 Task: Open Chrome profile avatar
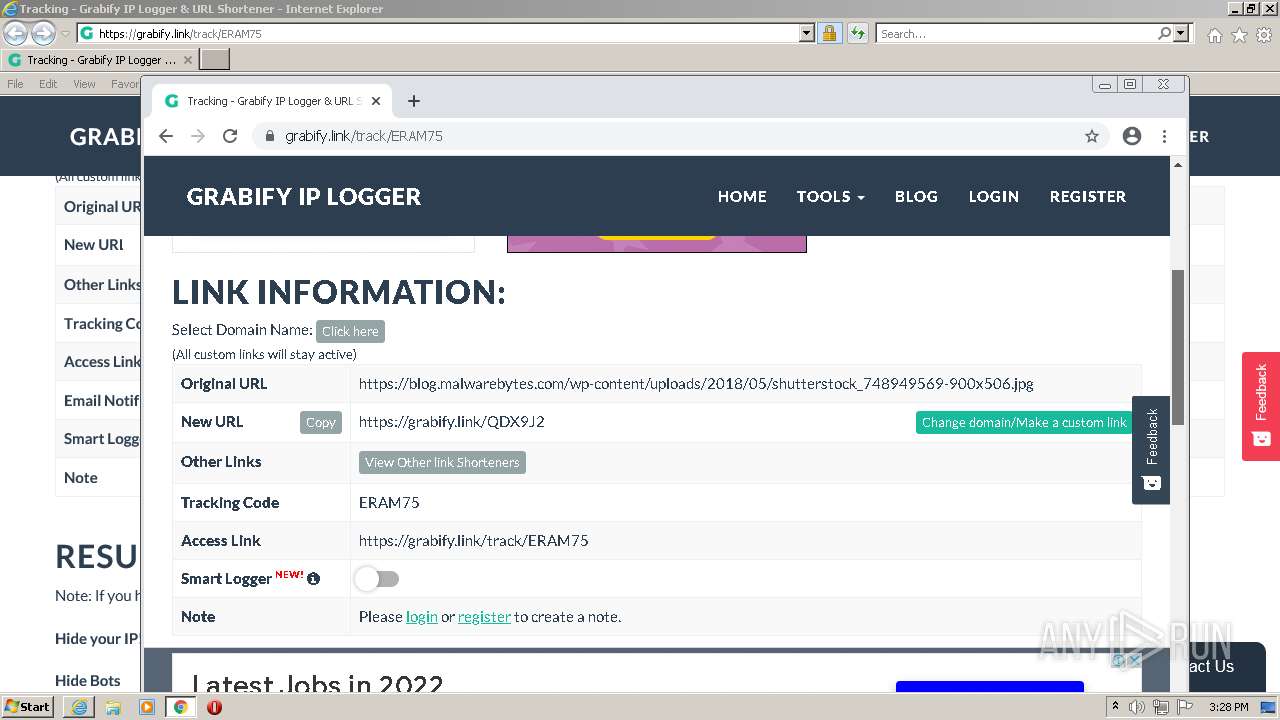(1132, 136)
